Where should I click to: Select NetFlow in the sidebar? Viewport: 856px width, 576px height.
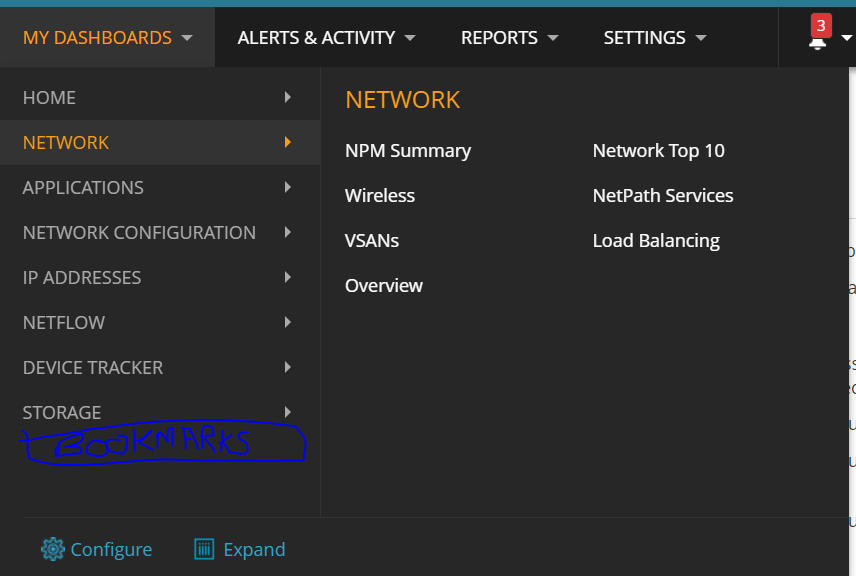[160, 322]
